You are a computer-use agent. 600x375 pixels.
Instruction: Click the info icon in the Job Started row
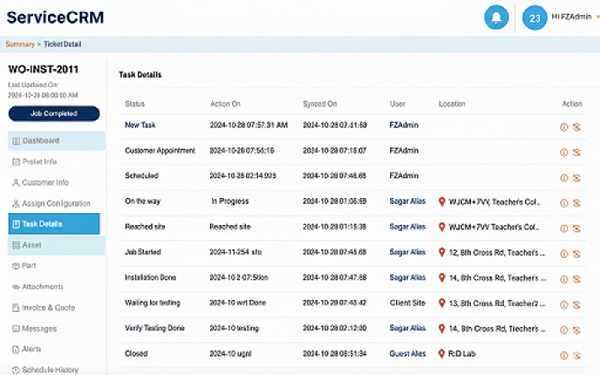pos(564,254)
